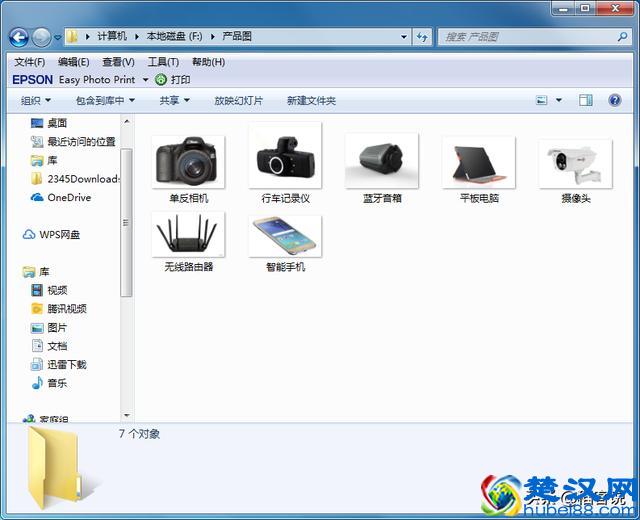Open the more view options arrow
The width and height of the screenshot is (640, 520).
pos(559,100)
